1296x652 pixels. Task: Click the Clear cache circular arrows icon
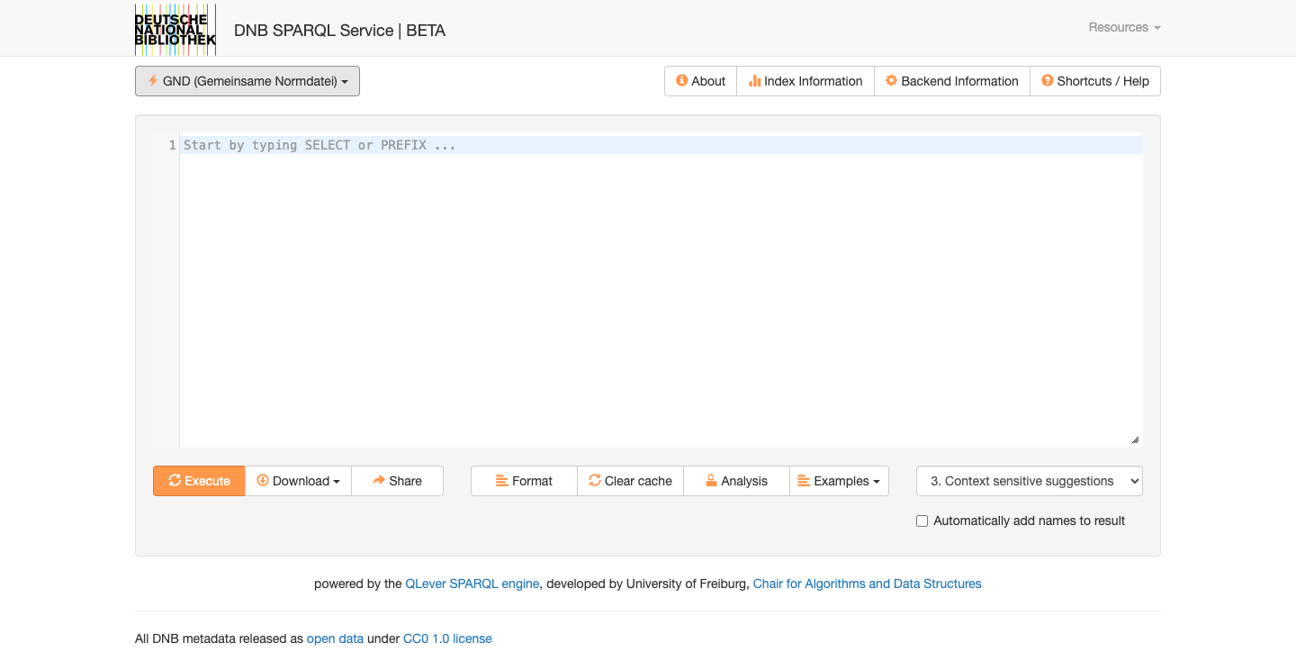tap(594, 481)
